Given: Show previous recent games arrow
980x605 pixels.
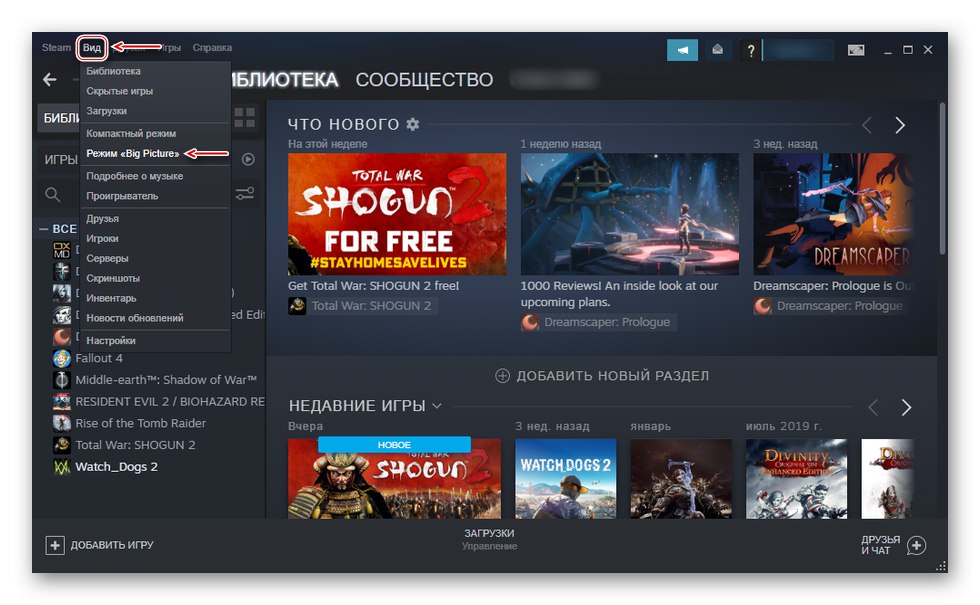Looking at the screenshot, I should point(873,408).
